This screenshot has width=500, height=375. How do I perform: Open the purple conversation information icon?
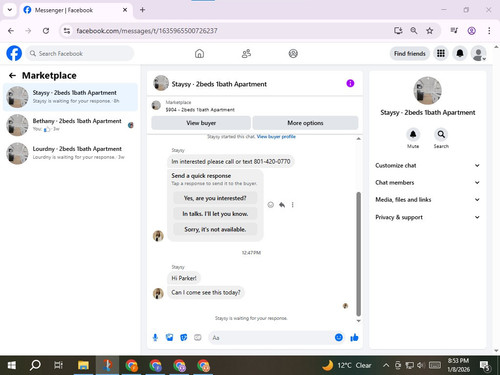tap(350, 83)
